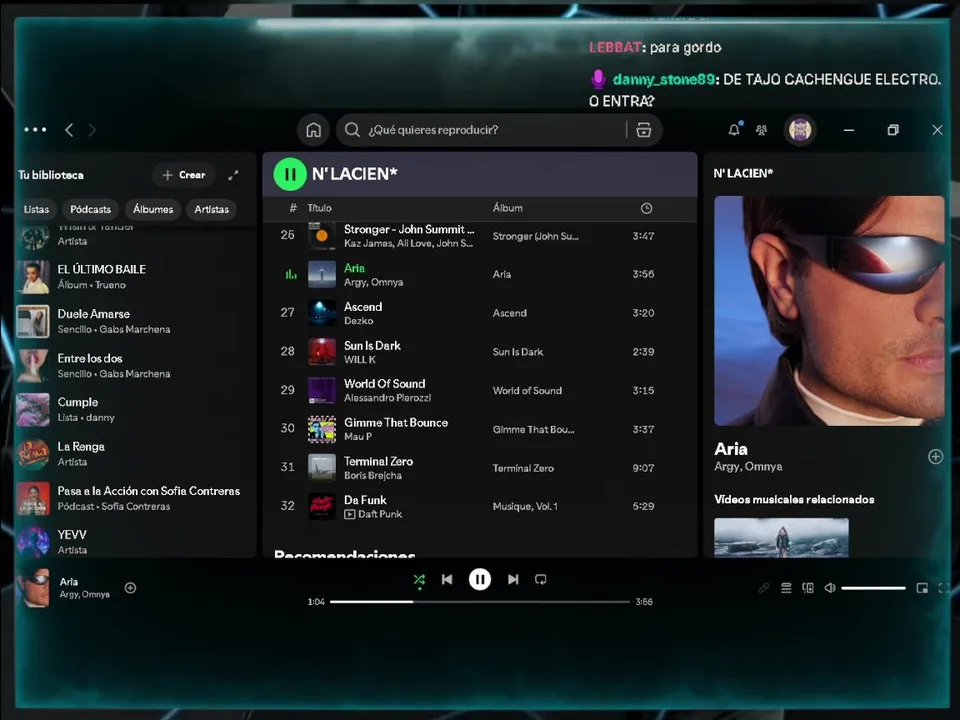Viewport: 960px width, 720px height.
Task: Open the playback queue
Action: 786,588
